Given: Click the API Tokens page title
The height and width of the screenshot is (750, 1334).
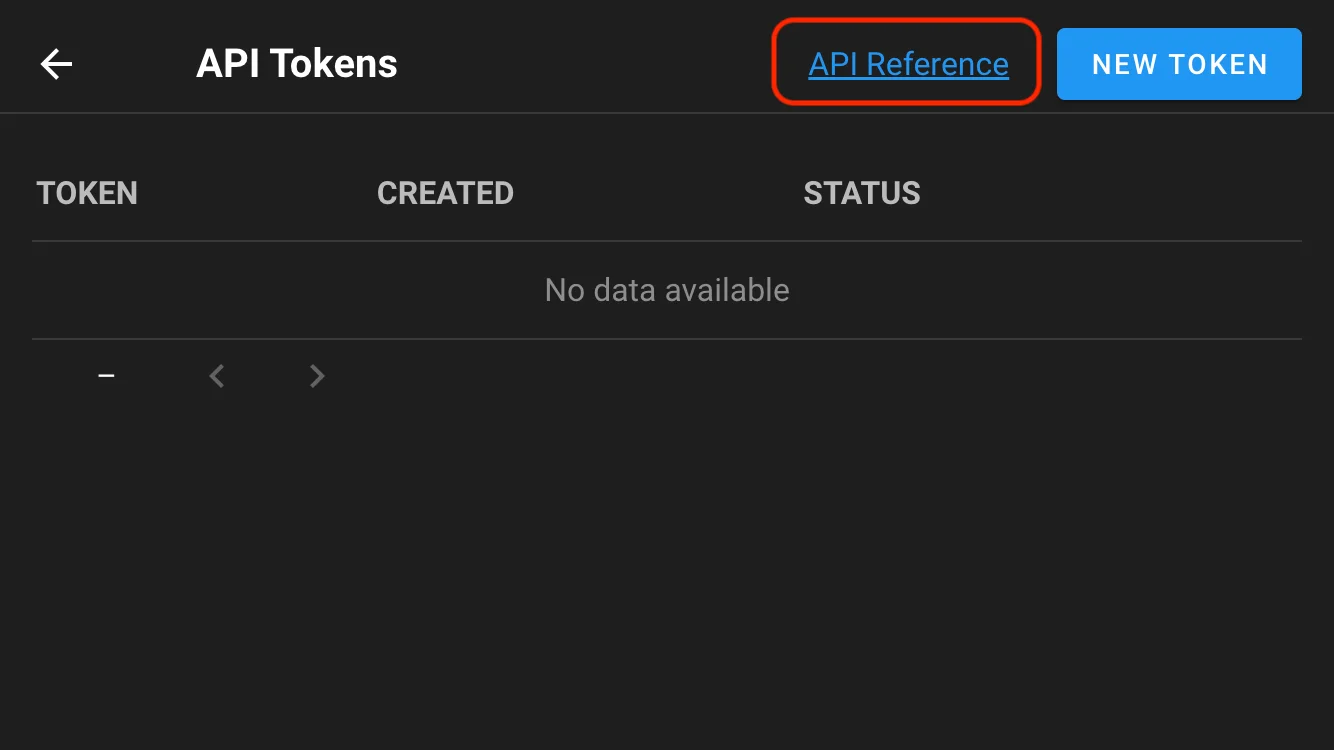Looking at the screenshot, I should 297,64.
